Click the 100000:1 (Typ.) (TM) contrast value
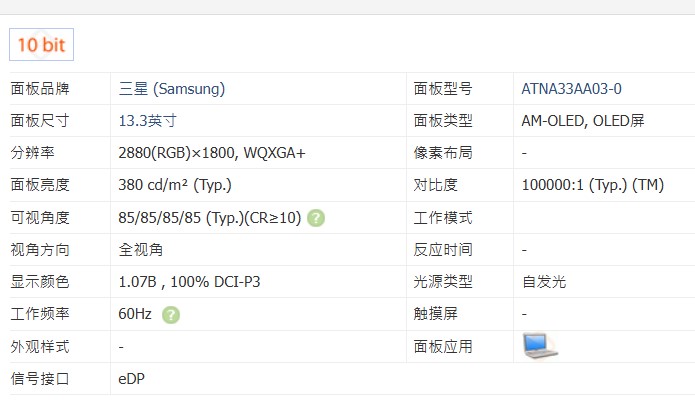The width and height of the screenshot is (695, 407). click(x=592, y=185)
